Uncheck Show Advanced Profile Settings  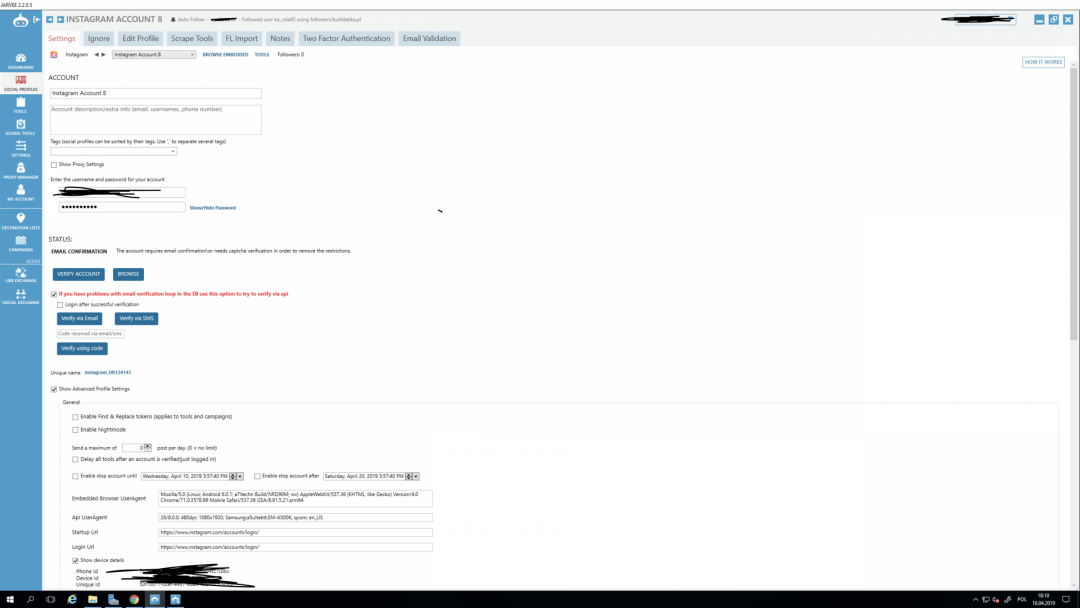click(54, 389)
